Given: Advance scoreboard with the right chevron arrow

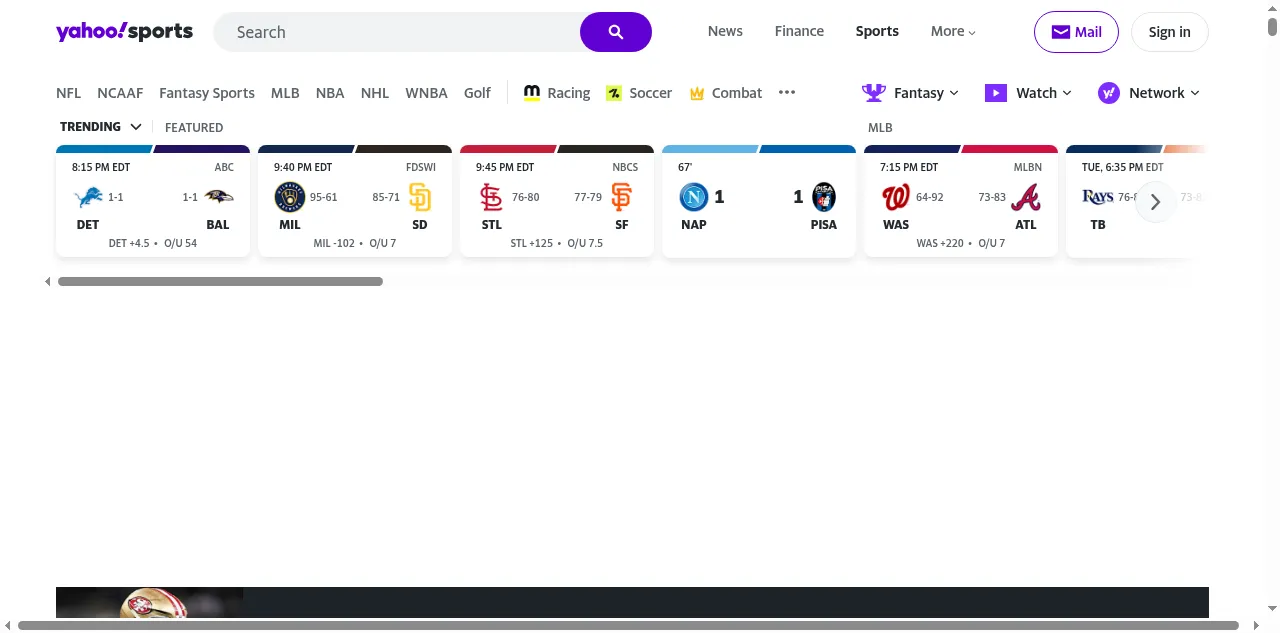Looking at the screenshot, I should (1155, 202).
